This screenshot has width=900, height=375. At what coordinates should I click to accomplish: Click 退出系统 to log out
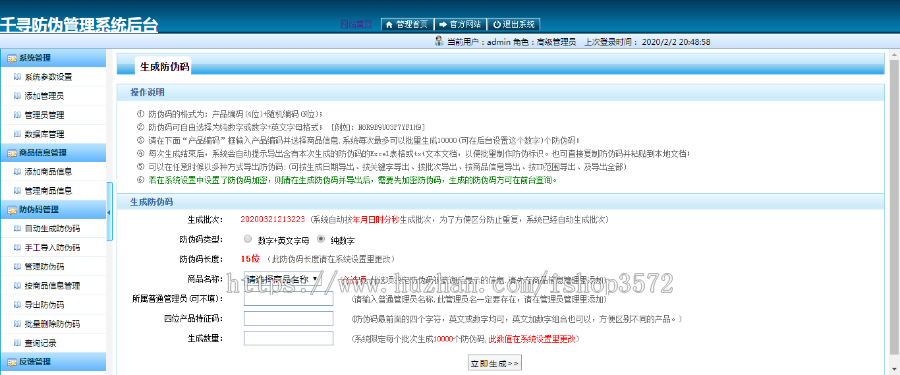click(514, 24)
